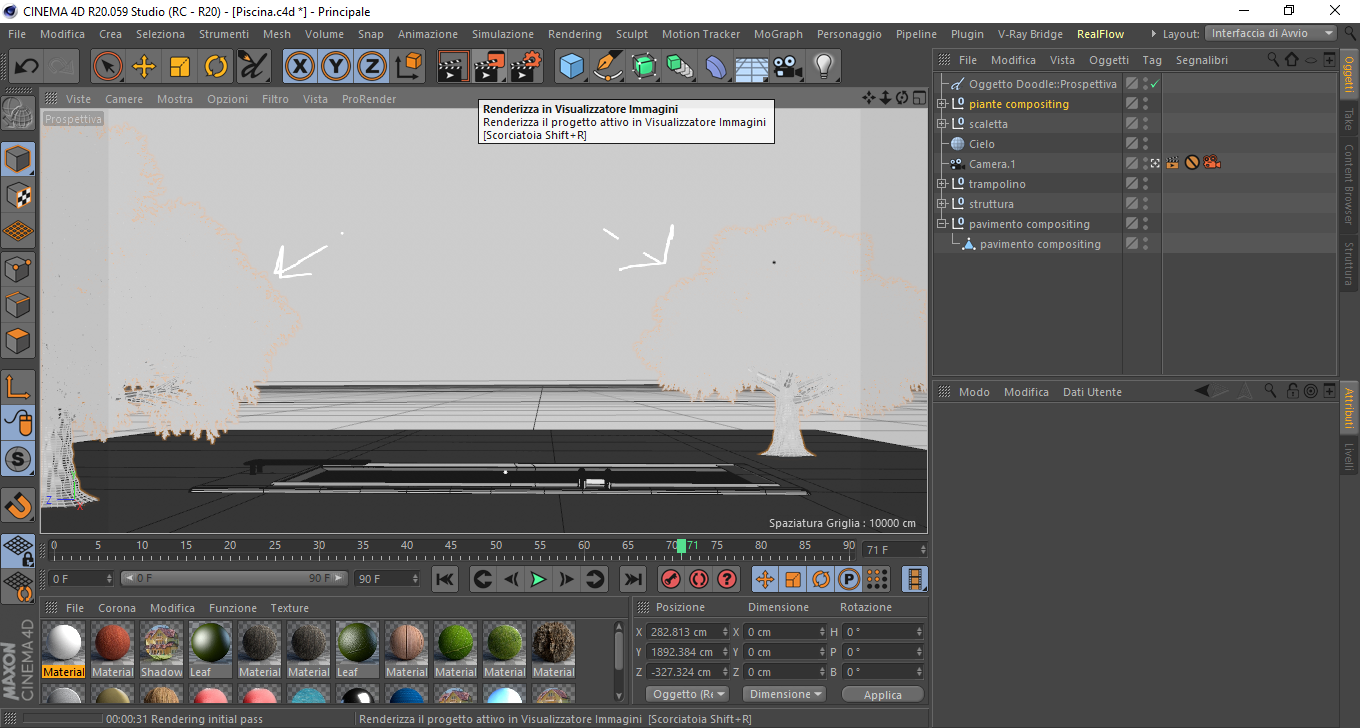1360x728 pixels.
Task: Open the Render View clapperboard icon
Action: click(x=453, y=67)
